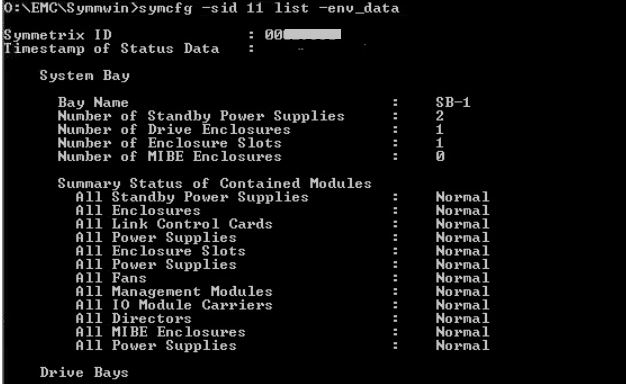This screenshot has height=384, width=626.
Task: Click the Number of Enclosure Slots label
Action: tap(170, 143)
